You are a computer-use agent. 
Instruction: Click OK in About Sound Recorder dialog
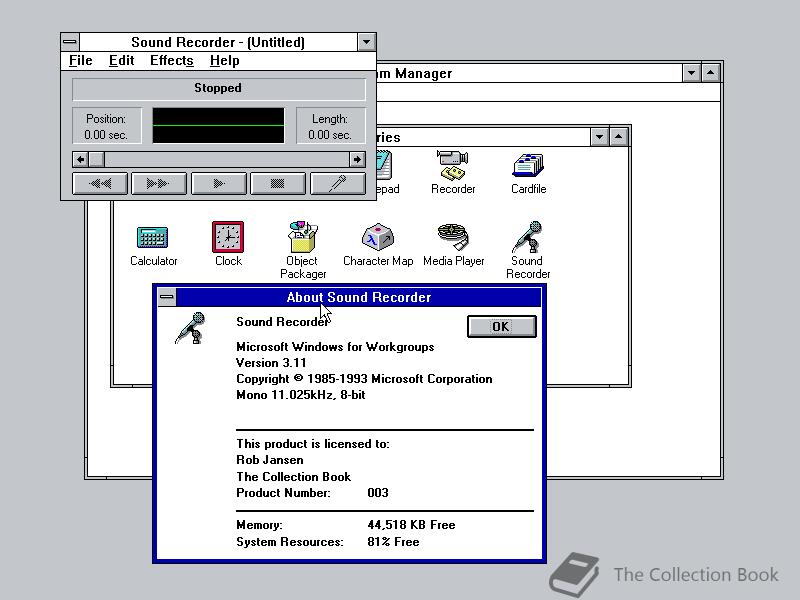502,327
